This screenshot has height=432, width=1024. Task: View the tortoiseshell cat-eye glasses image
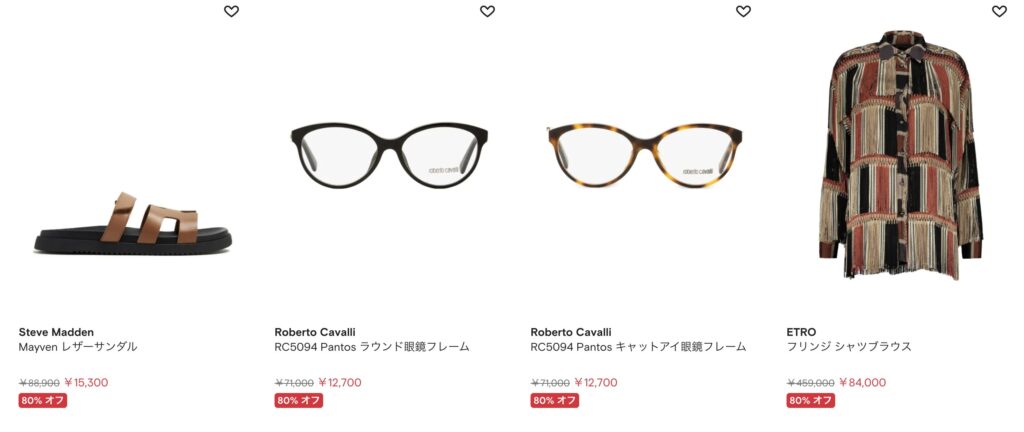(645, 155)
